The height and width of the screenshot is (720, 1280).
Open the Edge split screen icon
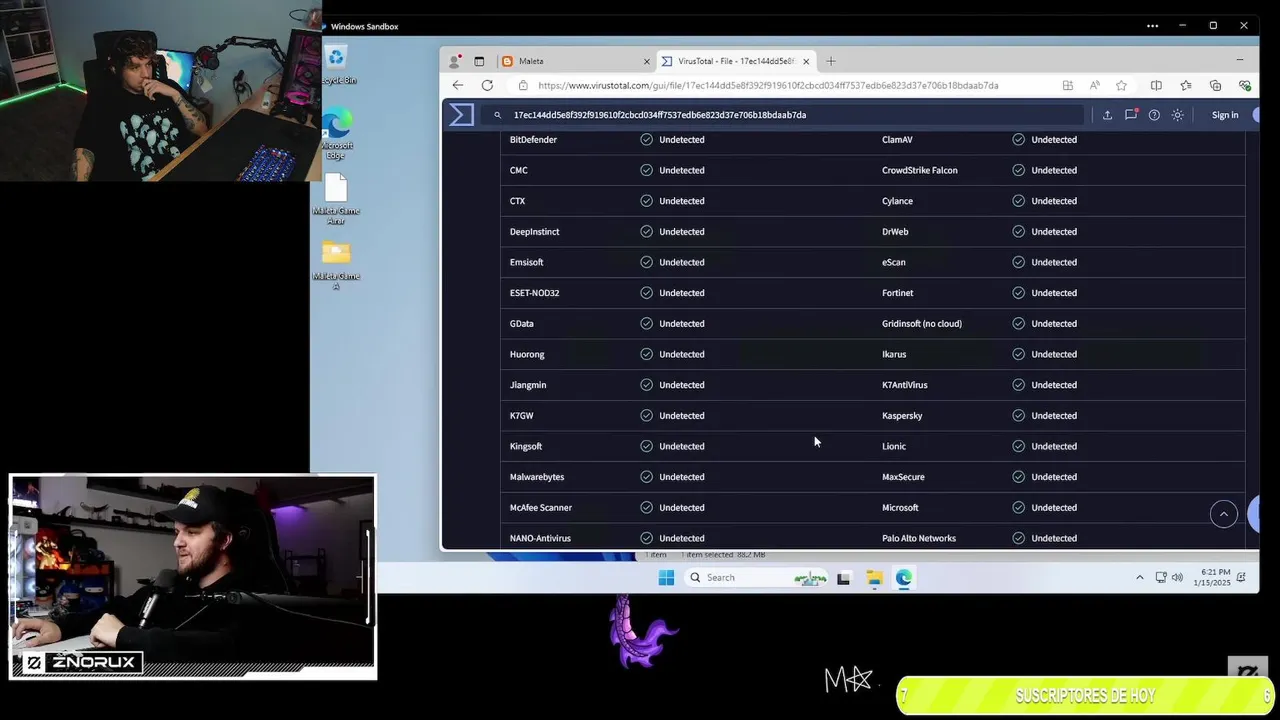[x=1156, y=86]
